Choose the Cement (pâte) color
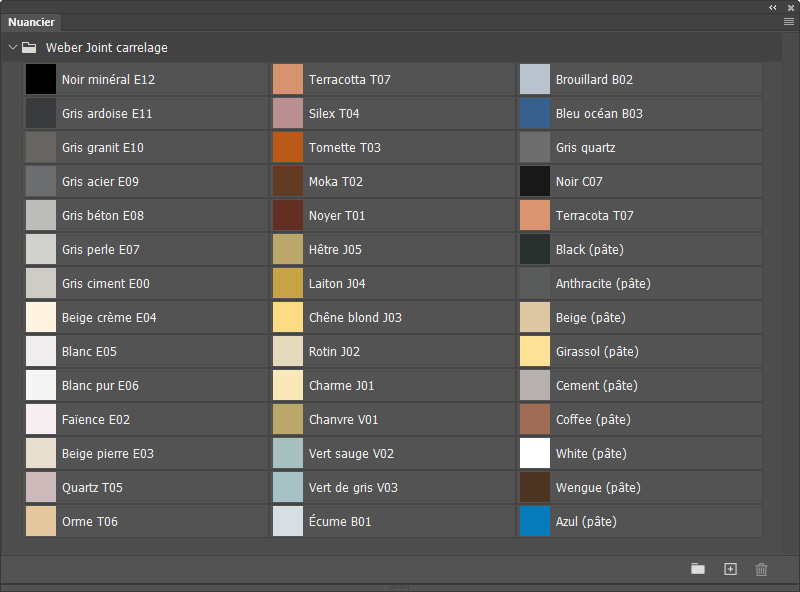The image size is (800, 592). [x=535, y=385]
